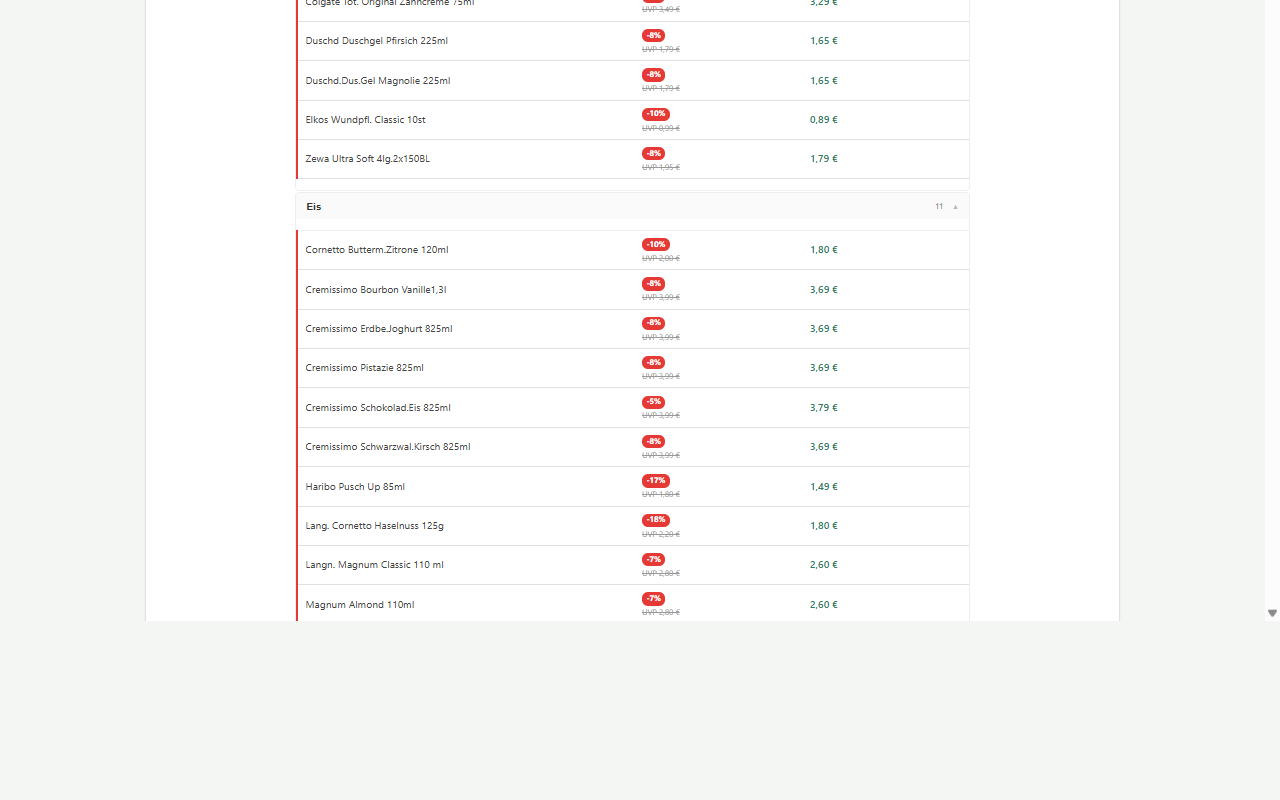Click -5% badge for Cremissimo Schokolad.Eis
1280x800 pixels.
click(653, 402)
